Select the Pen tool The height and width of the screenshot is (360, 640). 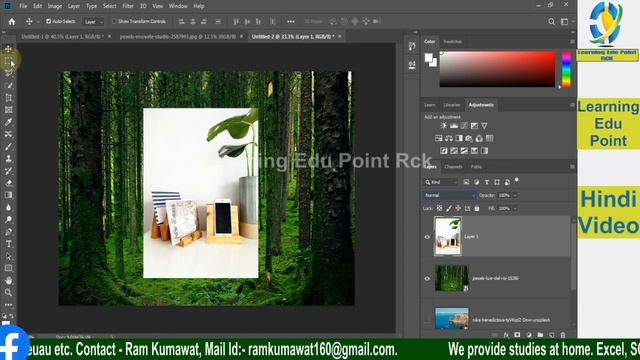(x=8, y=232)
